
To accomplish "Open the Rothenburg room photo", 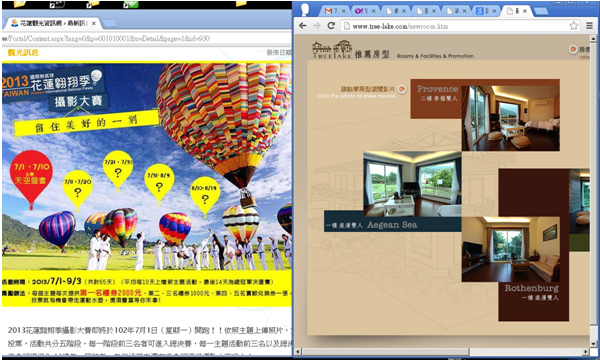I will 510,249.
